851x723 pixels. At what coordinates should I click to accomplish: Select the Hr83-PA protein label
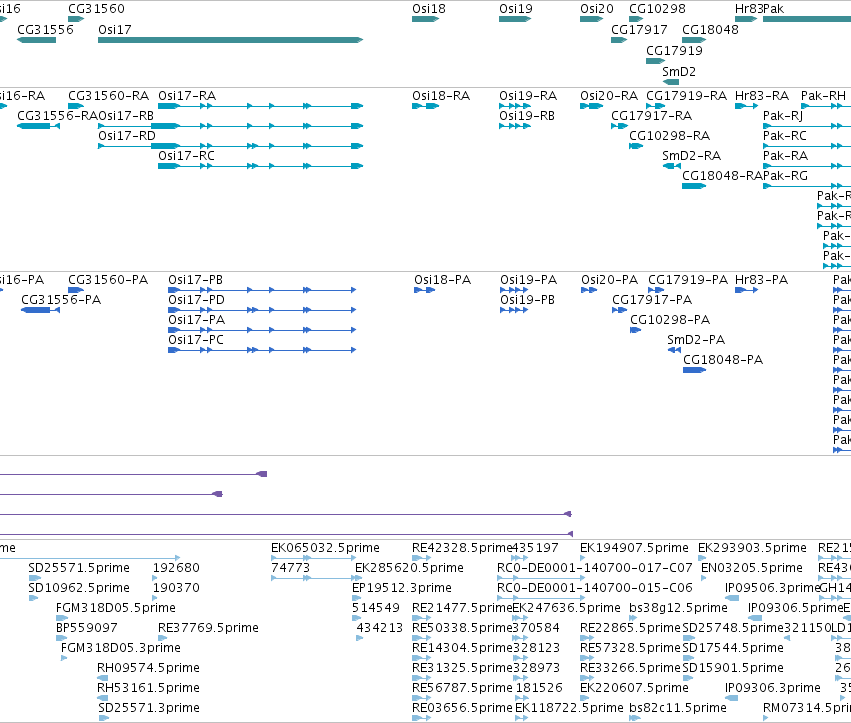(761, 280)
